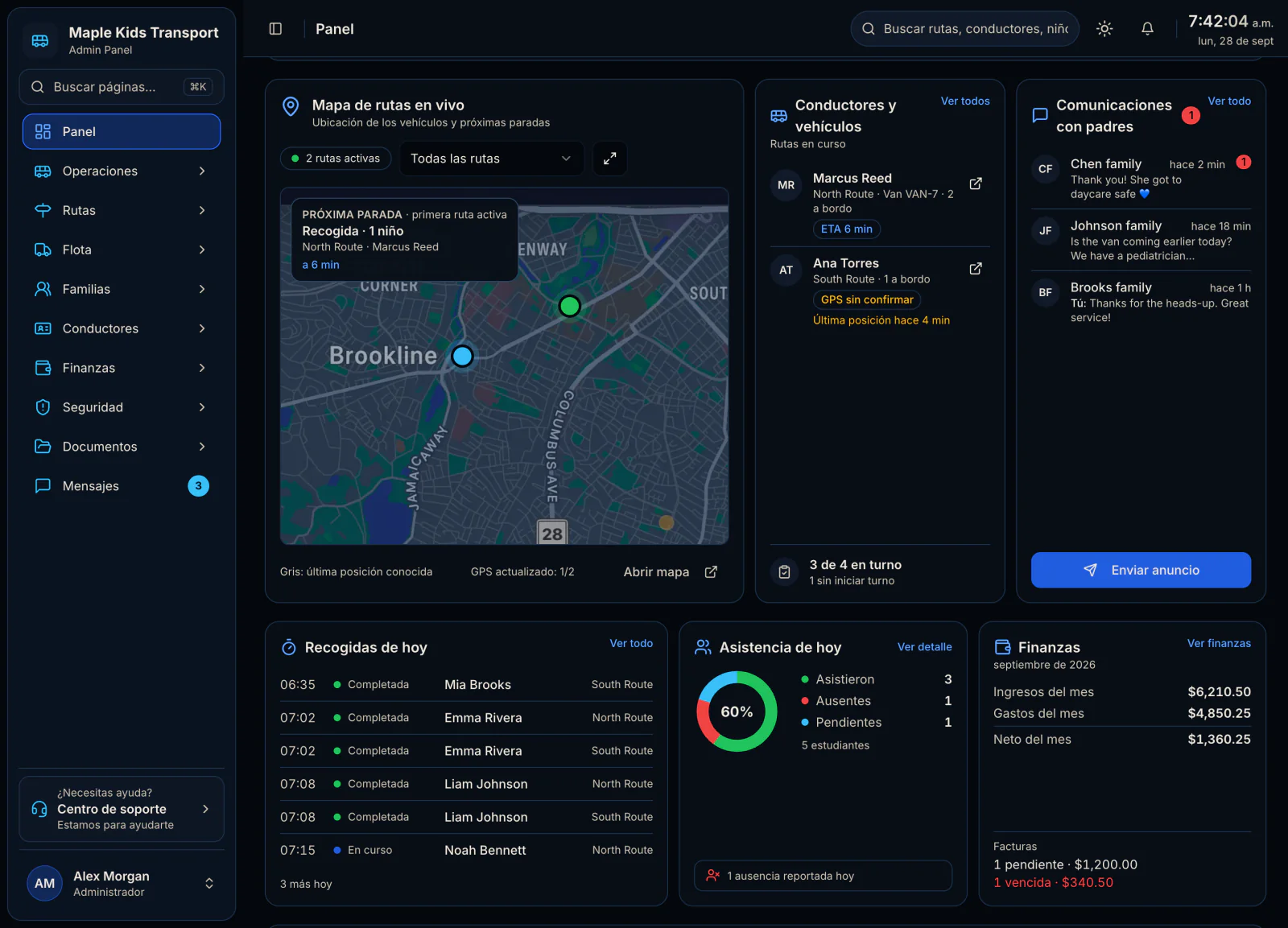Viewport: 1288px width, 928px height.
Task: Click Abrir mapa link
Action: pyautogui.click(x=670, y=572)
